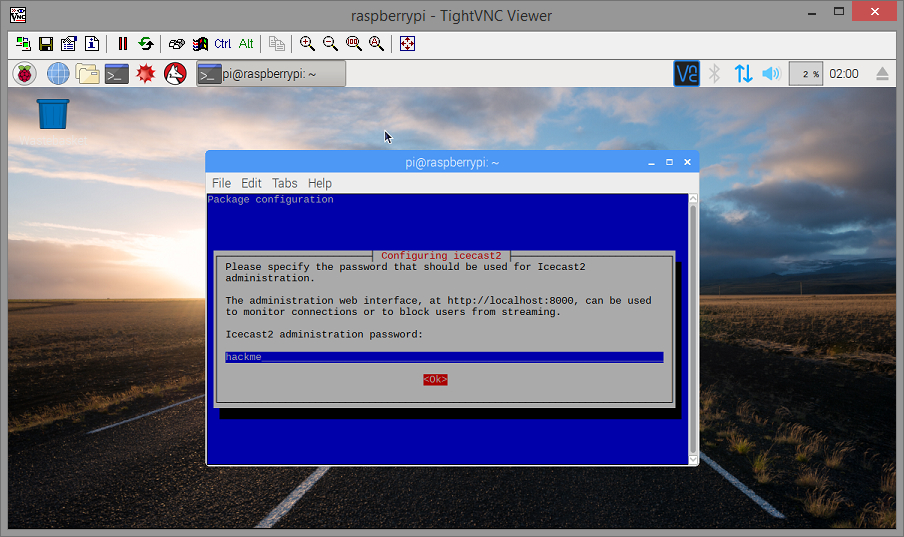The image size is (904, 537).
Task: Click the file transfer toolbar icon
Action: coord(277,44)
